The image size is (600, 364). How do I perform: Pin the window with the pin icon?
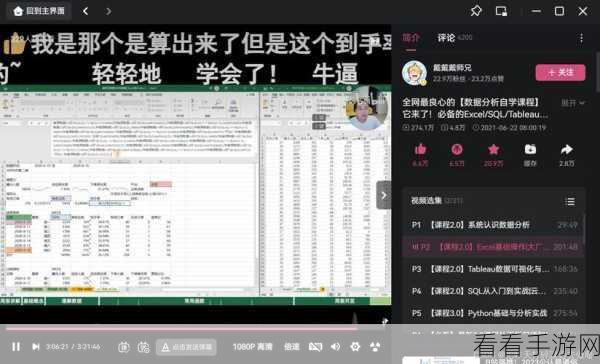tap(476, 11)
